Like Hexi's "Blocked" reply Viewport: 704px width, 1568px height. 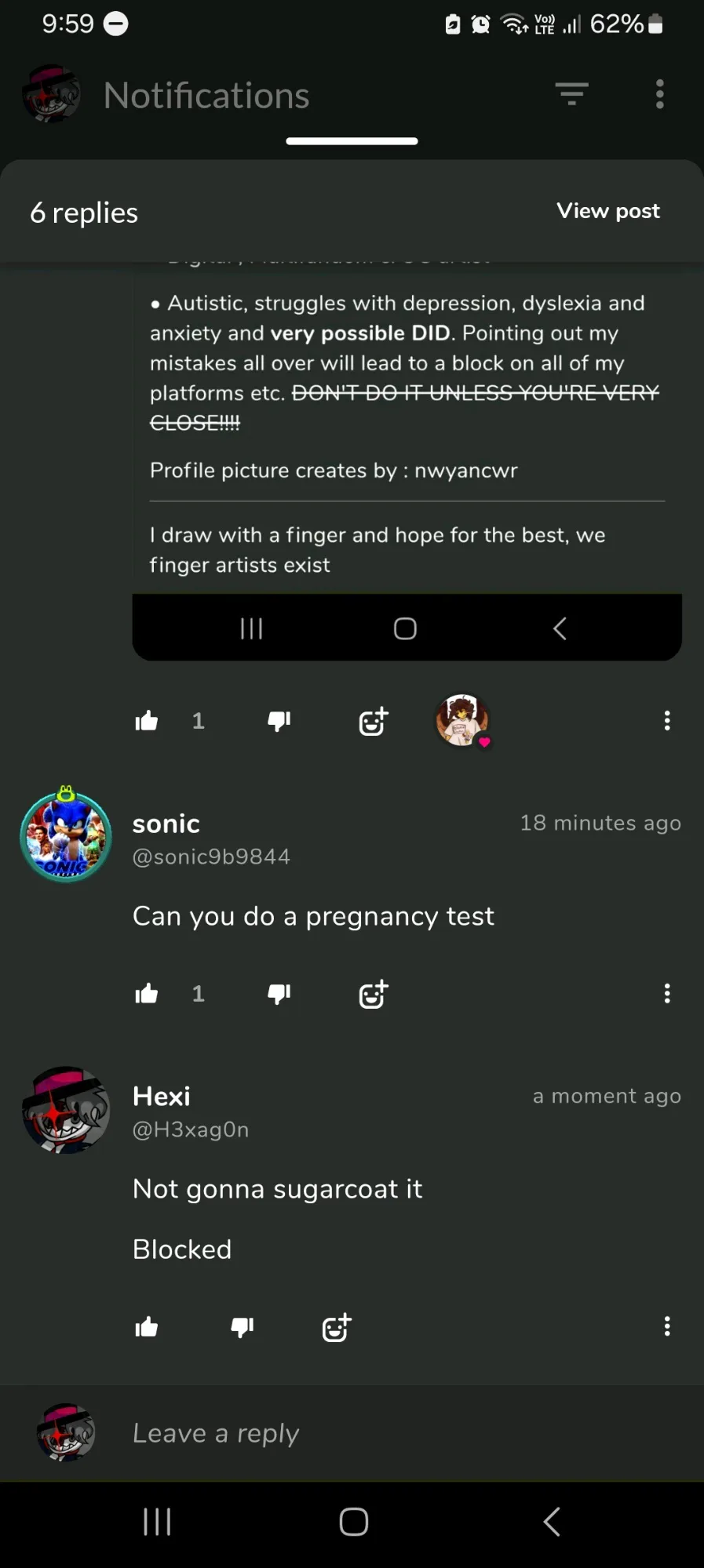pos(147,1327)
